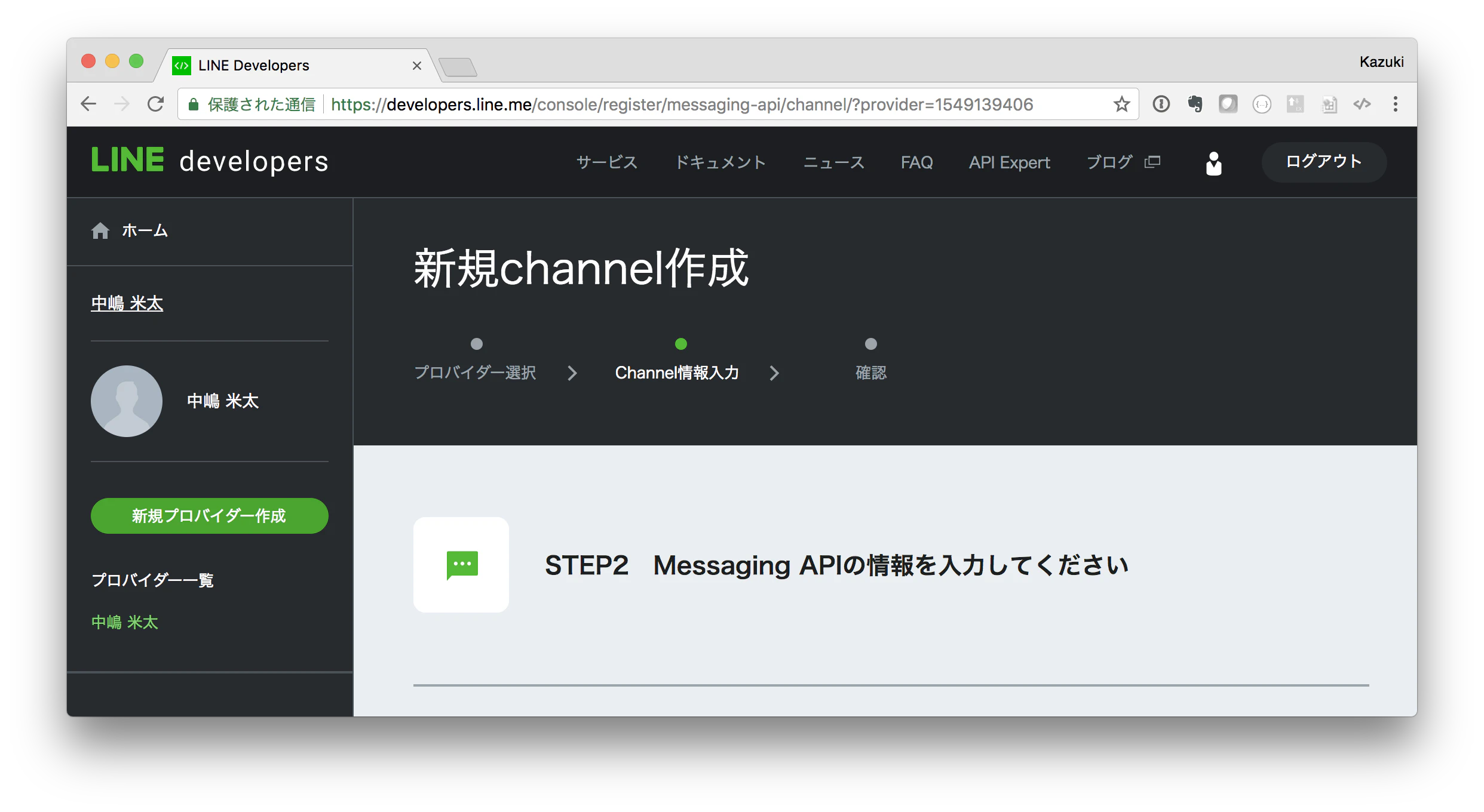
Task: Reload the page with the refresh icon
Action: (156, 104)
